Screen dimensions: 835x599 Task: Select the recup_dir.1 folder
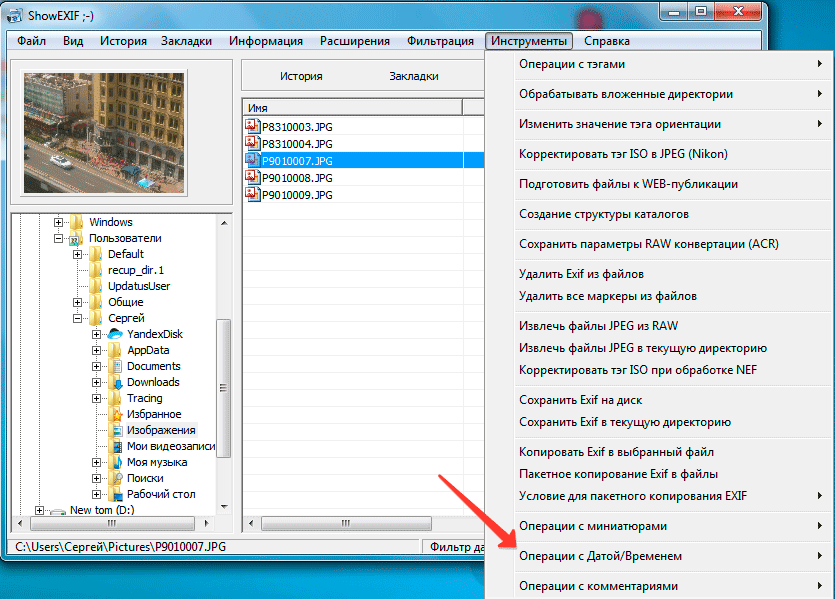[136, 270]
